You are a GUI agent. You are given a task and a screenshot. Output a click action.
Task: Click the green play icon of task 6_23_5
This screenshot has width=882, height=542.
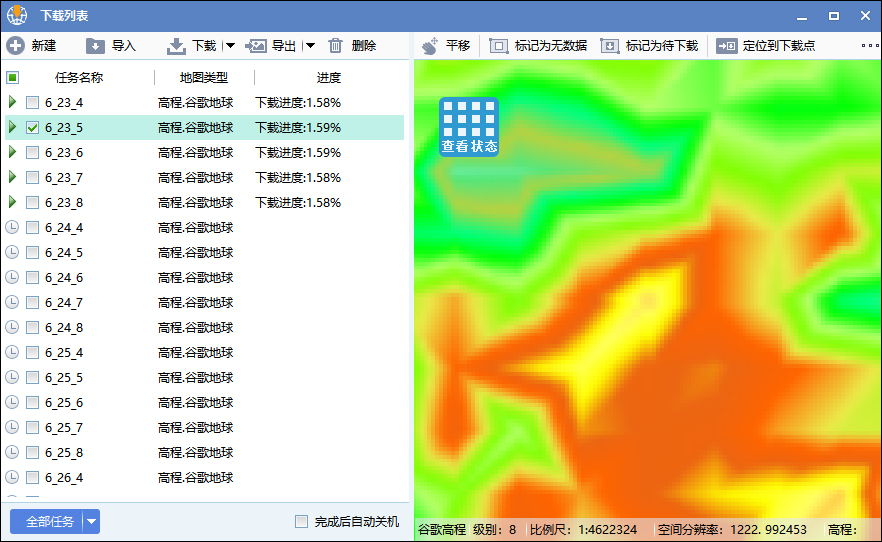(12, 128)
